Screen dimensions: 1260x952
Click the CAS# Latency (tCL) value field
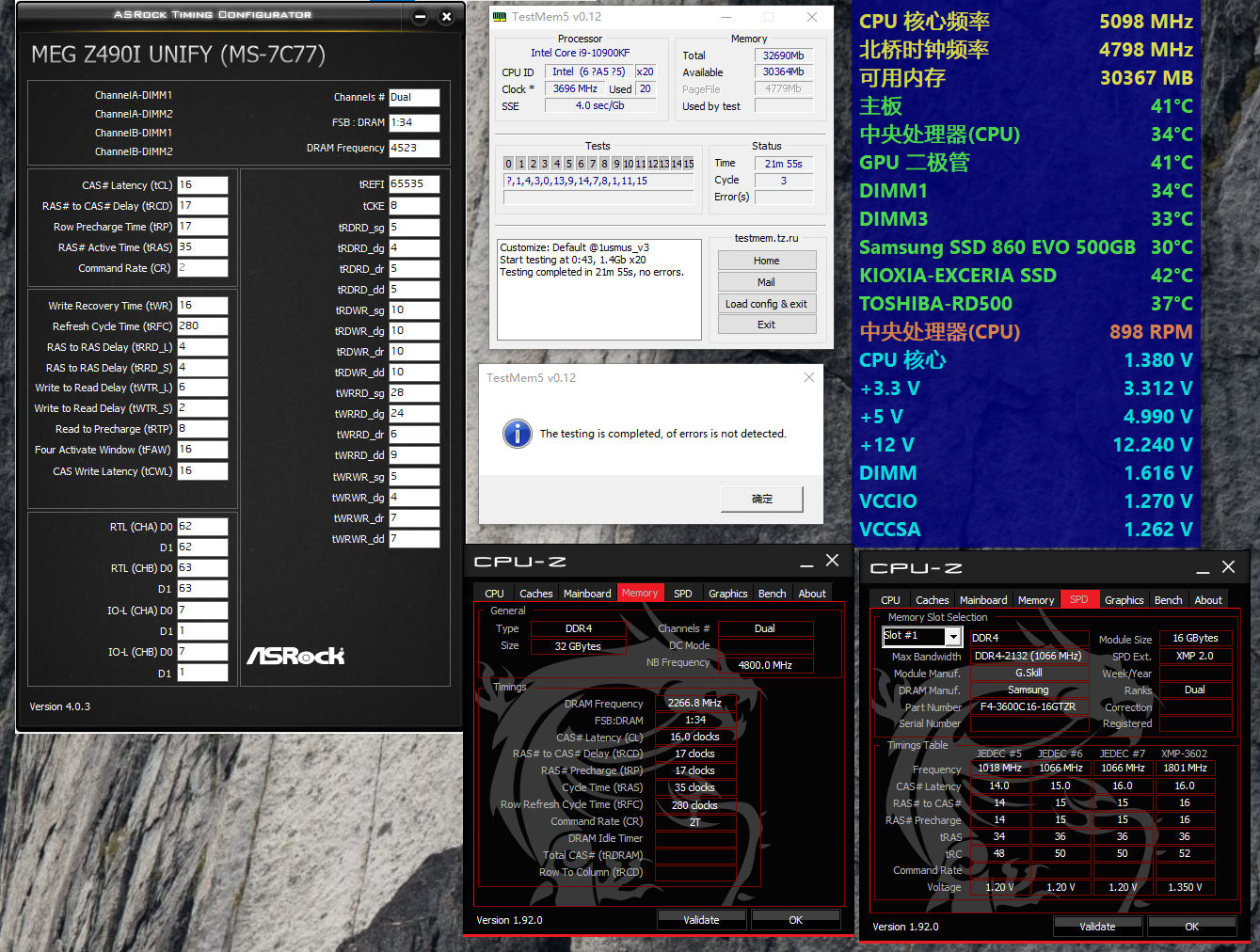202,185
